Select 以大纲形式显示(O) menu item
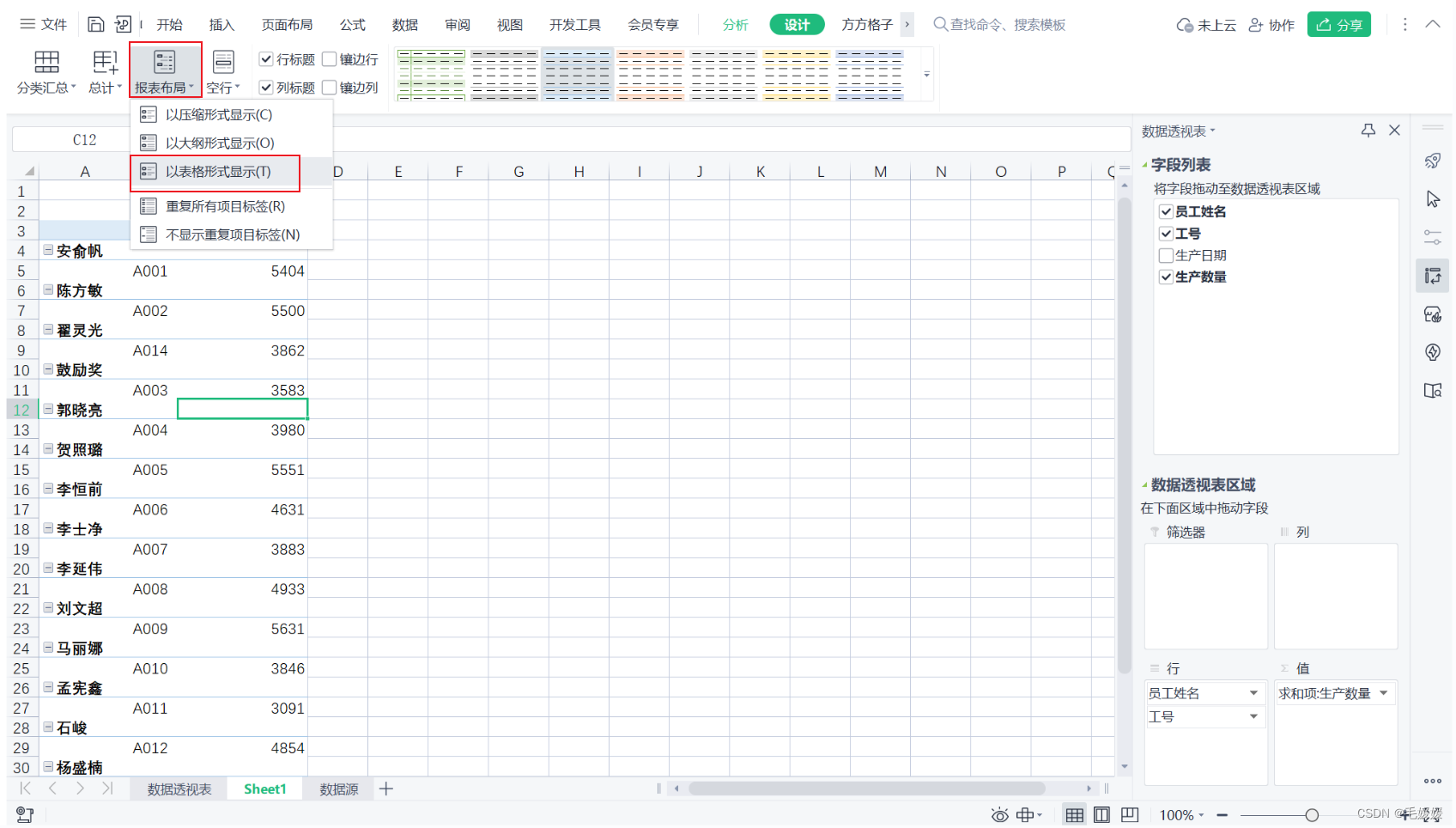 [232, 143]
